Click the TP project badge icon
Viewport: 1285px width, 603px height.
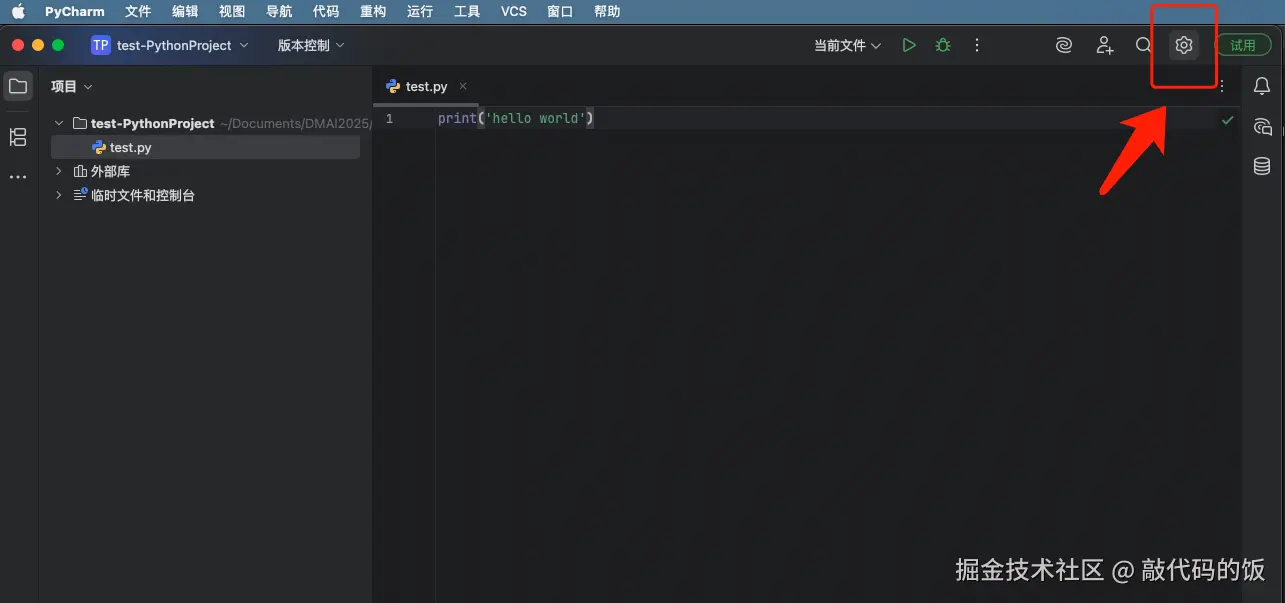(x=100, y=45)
